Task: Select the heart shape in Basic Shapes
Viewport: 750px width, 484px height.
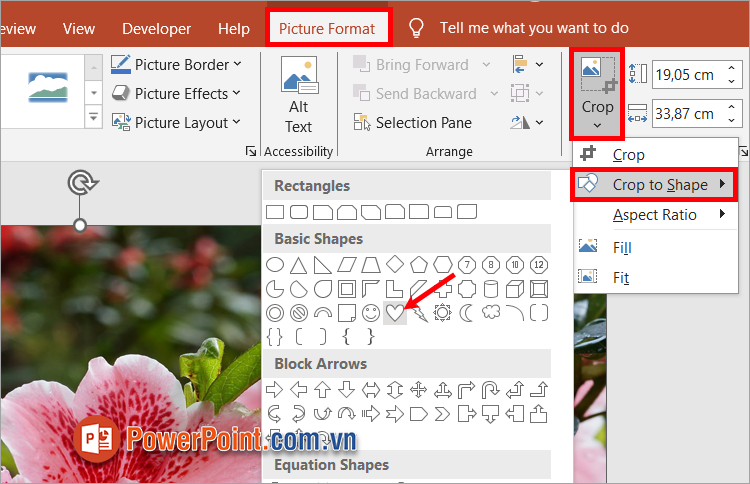Action: (x=395, y=313)
